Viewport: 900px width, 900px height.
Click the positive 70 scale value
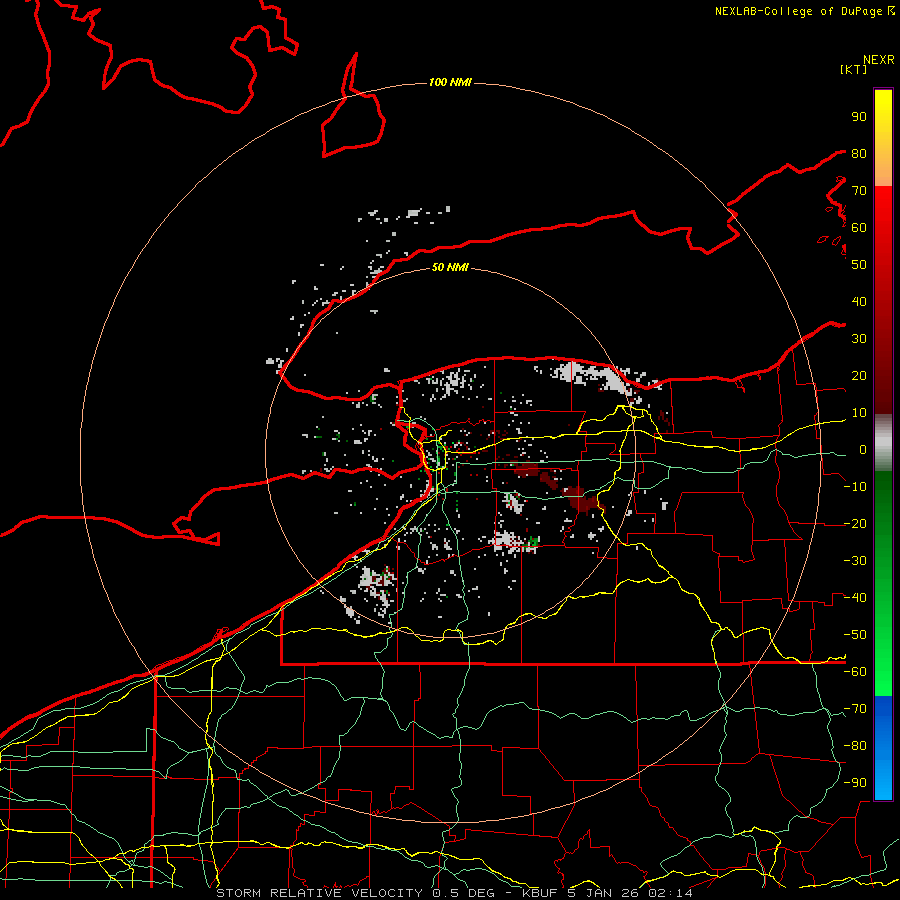pyautogui.click(x=859, y=191)
